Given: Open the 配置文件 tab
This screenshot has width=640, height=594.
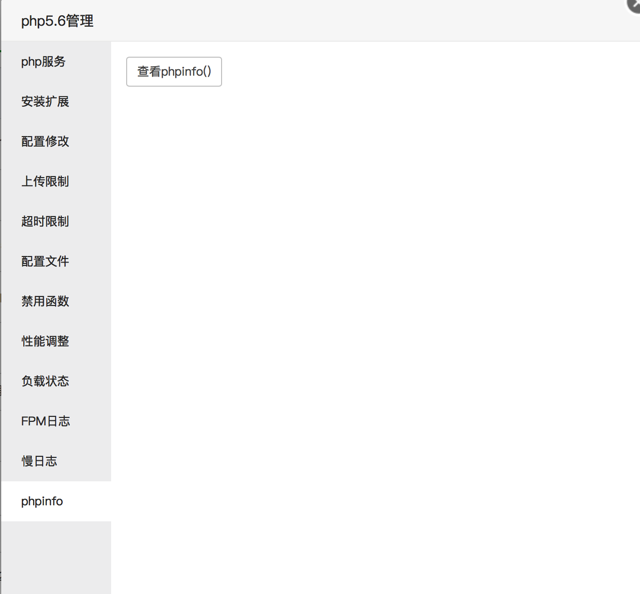Looking at the screenshot, I should tap(56, 261).
